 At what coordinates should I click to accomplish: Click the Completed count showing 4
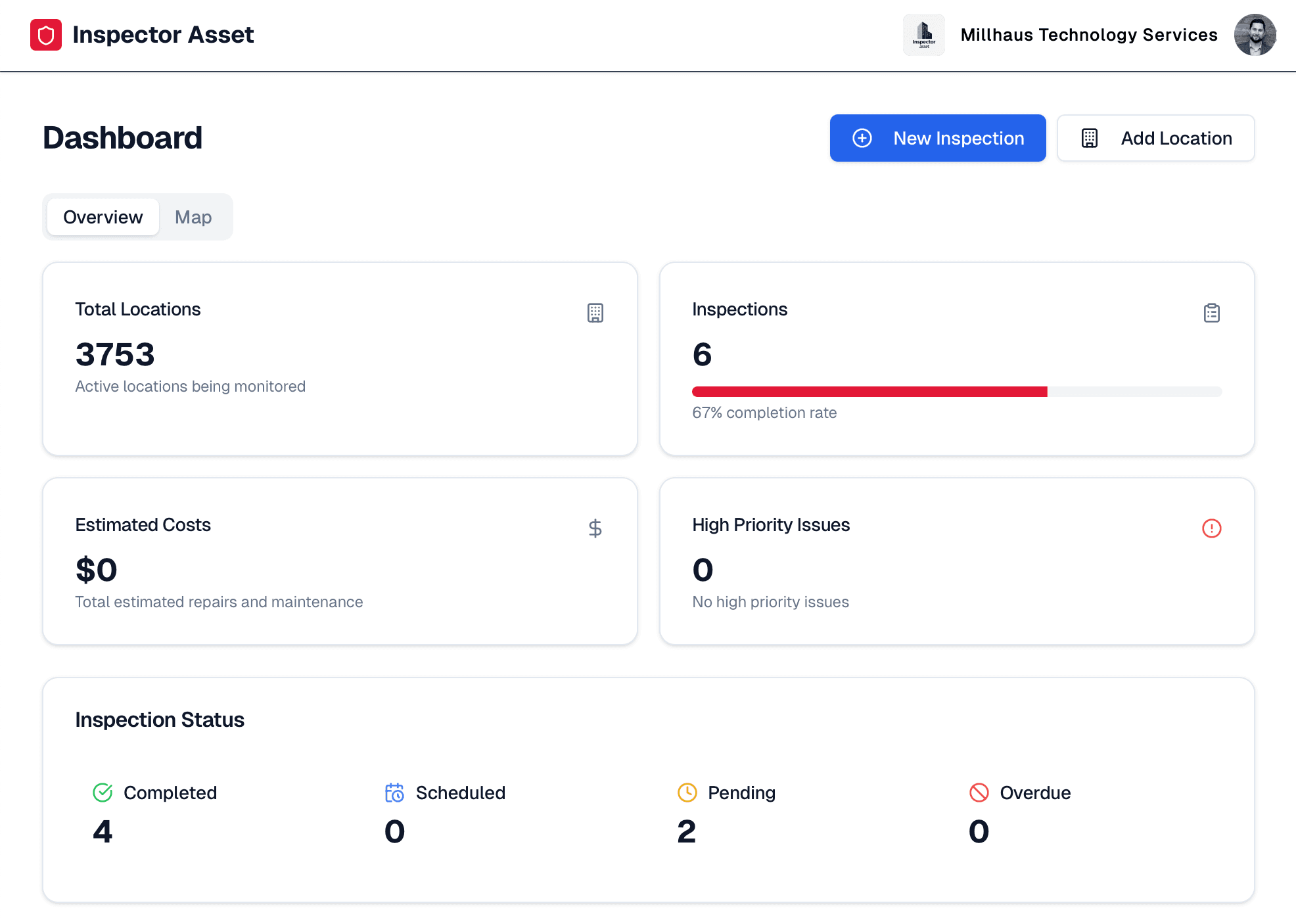[x=103, y=831]
